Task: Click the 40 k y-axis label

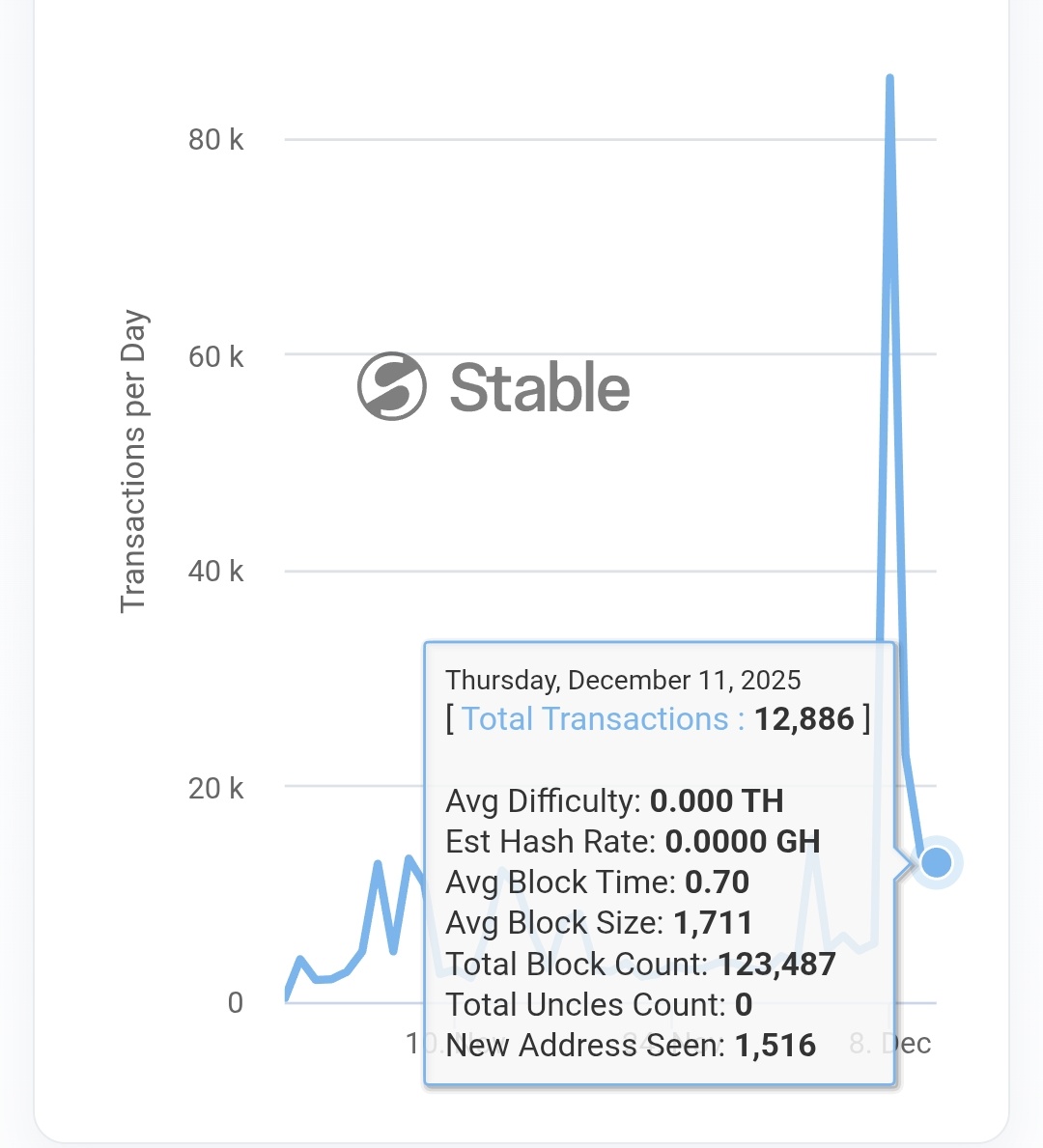Action: click(x=215, y=572)
